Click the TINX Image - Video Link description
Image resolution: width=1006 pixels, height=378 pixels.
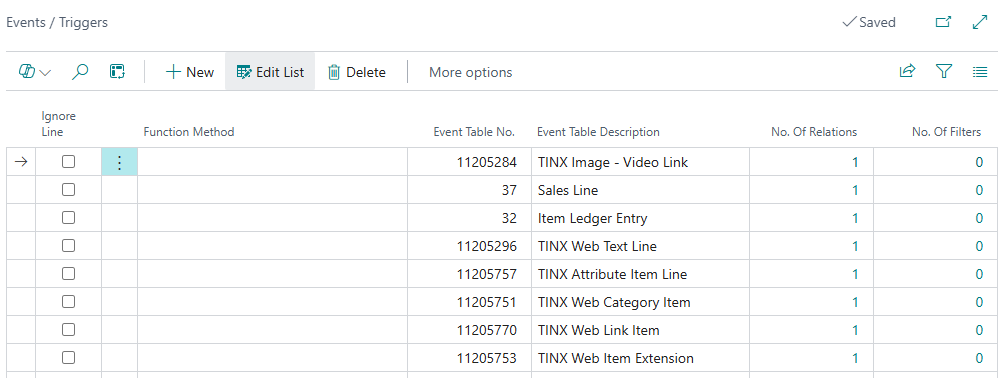(x=613, y=162)
